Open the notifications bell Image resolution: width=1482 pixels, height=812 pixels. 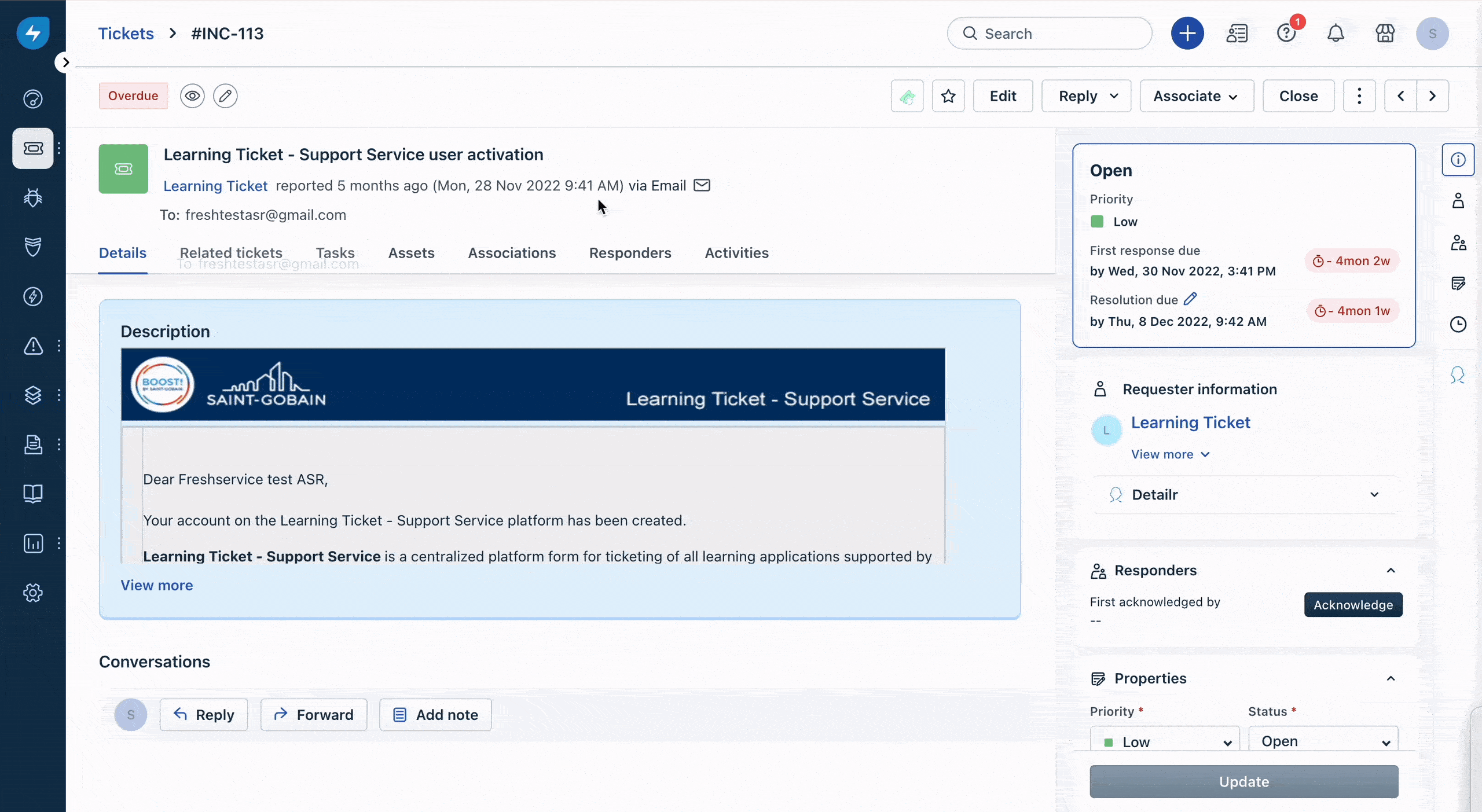(x=1336, y=34)
